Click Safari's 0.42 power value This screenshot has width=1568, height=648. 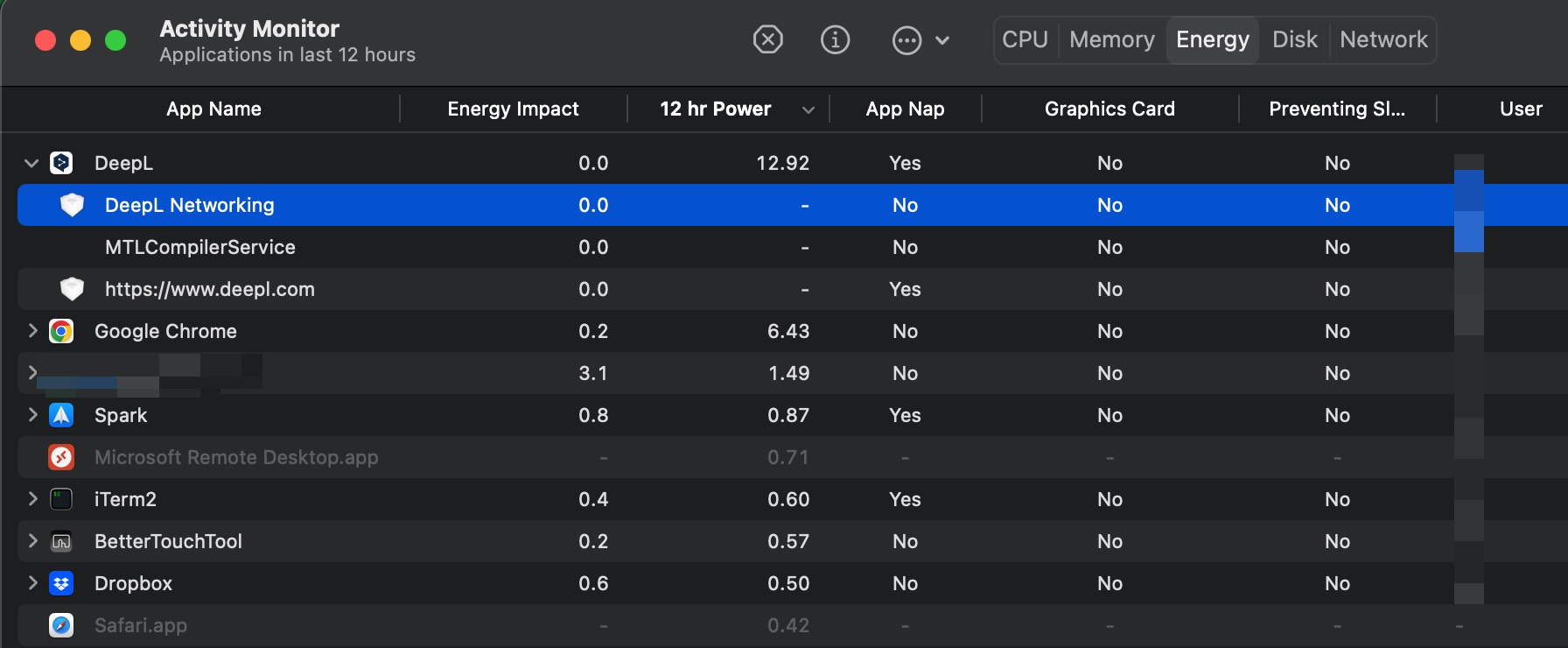tap(788, 625)
